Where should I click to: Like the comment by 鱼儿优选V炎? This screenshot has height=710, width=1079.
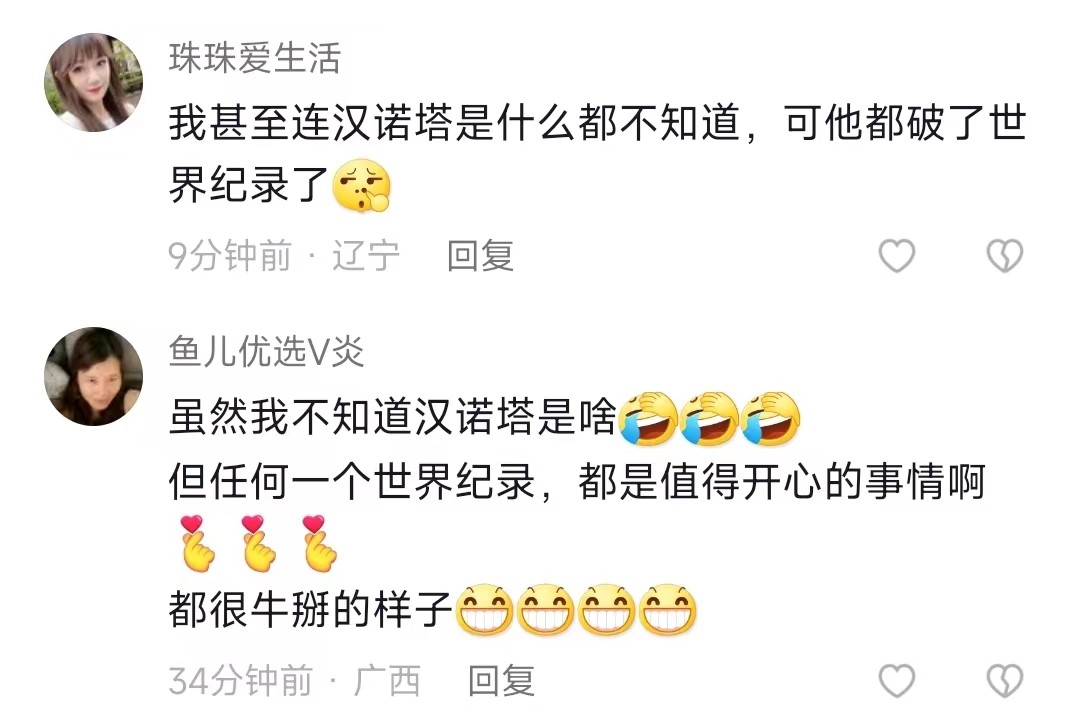pos(897,680)
